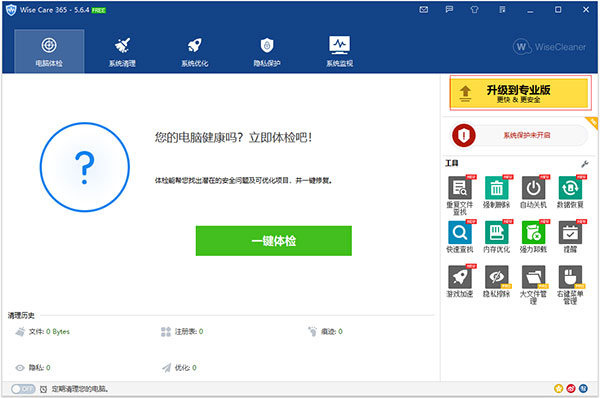Click the yellow 升级到专业版 upgrade button
The image size is (600, 398).
pyautogui.click(x=519, y=93)
